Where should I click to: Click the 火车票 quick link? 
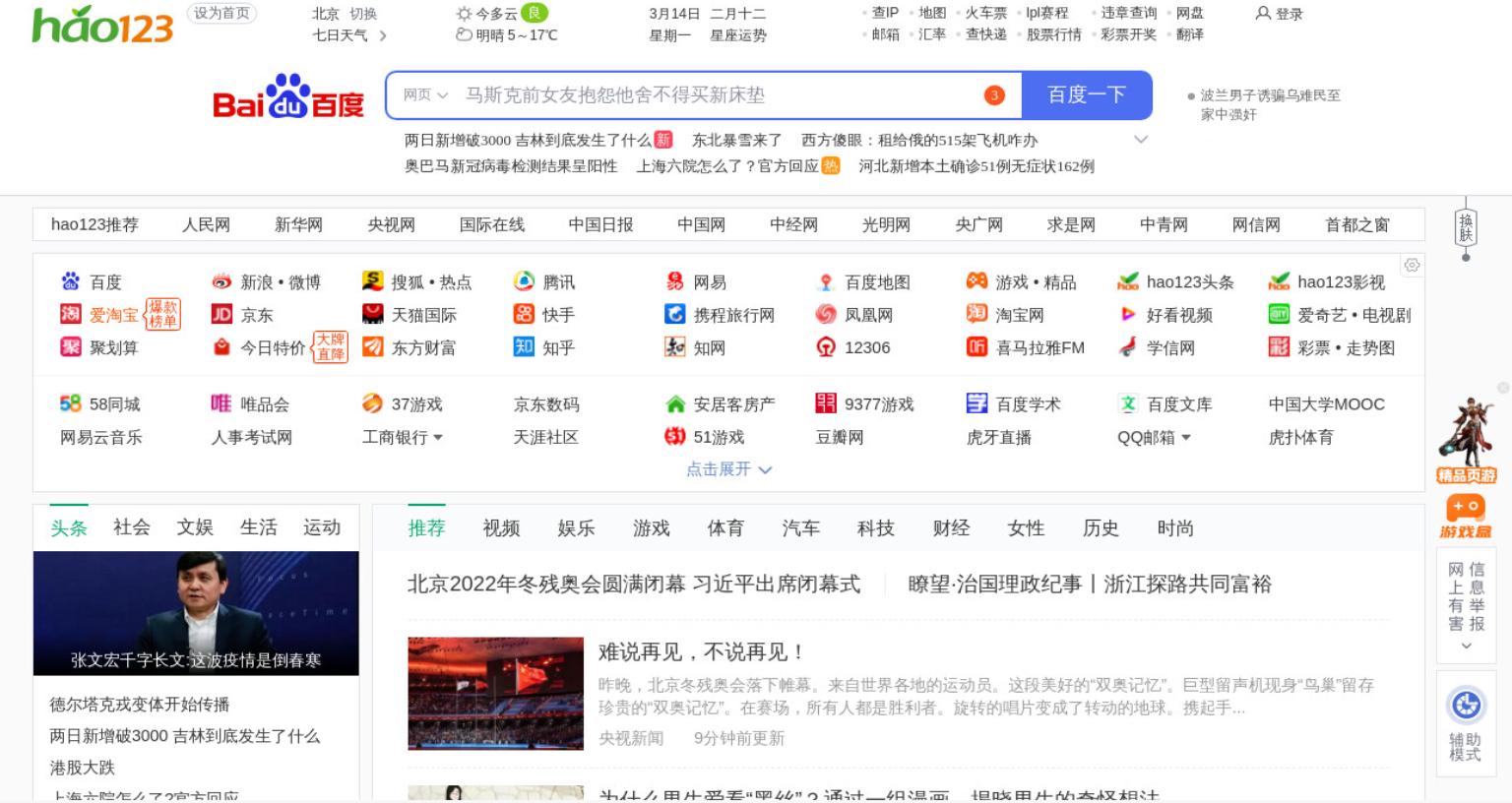pos(985,13)
